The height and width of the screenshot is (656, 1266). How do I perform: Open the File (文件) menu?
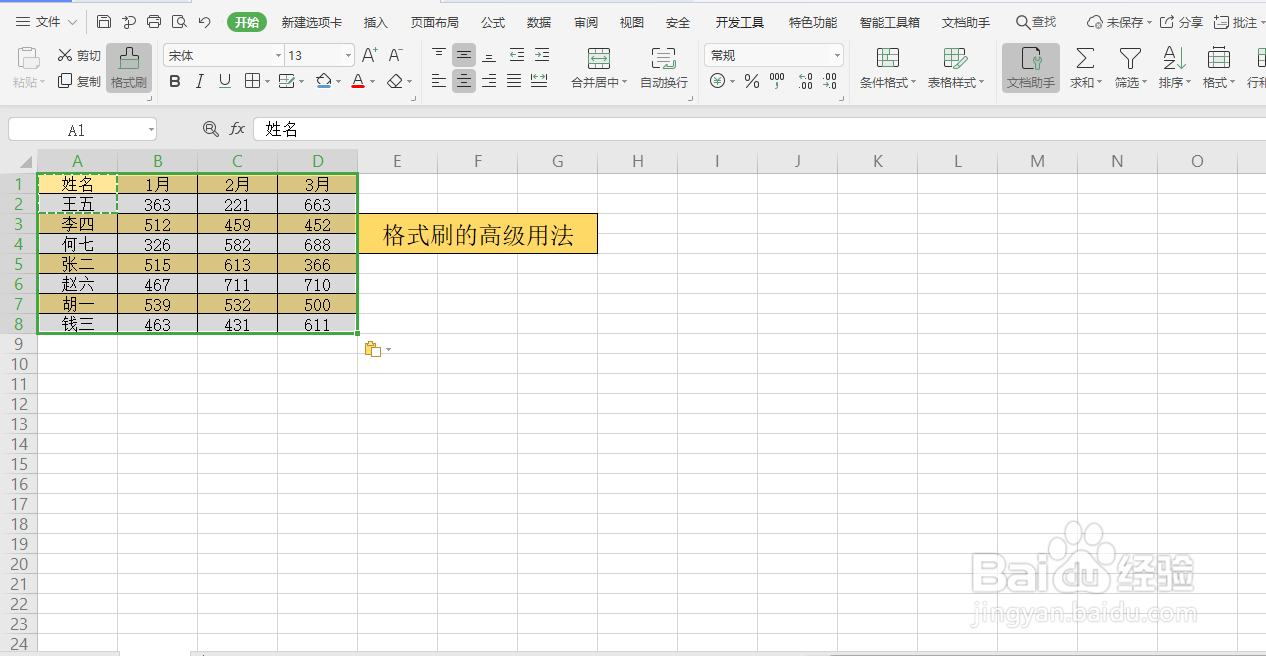(x=46, y=21)
